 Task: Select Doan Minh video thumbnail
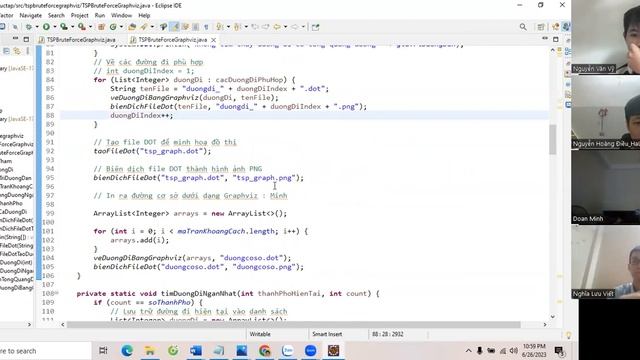pyautogui.click(x=606, y=187)
